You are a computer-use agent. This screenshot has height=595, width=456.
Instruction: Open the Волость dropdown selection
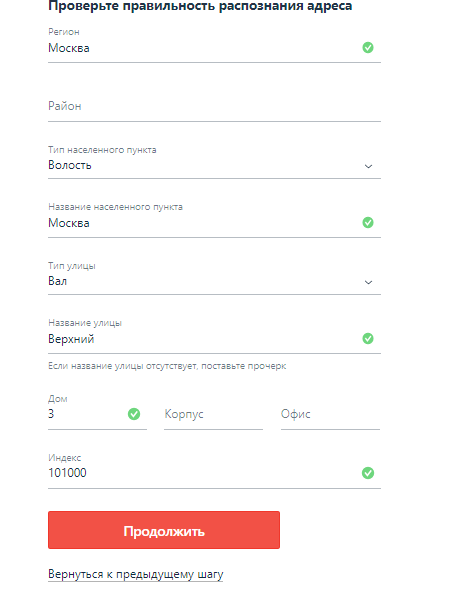click(214, 162)
